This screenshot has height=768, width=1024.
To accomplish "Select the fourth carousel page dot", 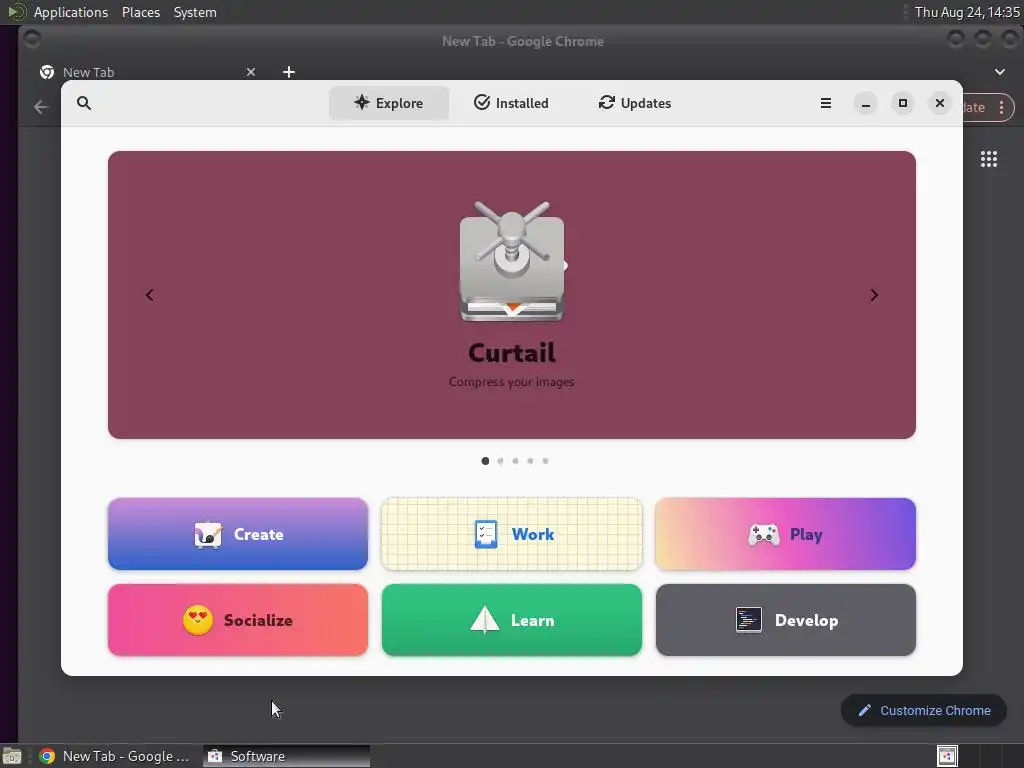I will pyautogui.click(x=530, y=461).
